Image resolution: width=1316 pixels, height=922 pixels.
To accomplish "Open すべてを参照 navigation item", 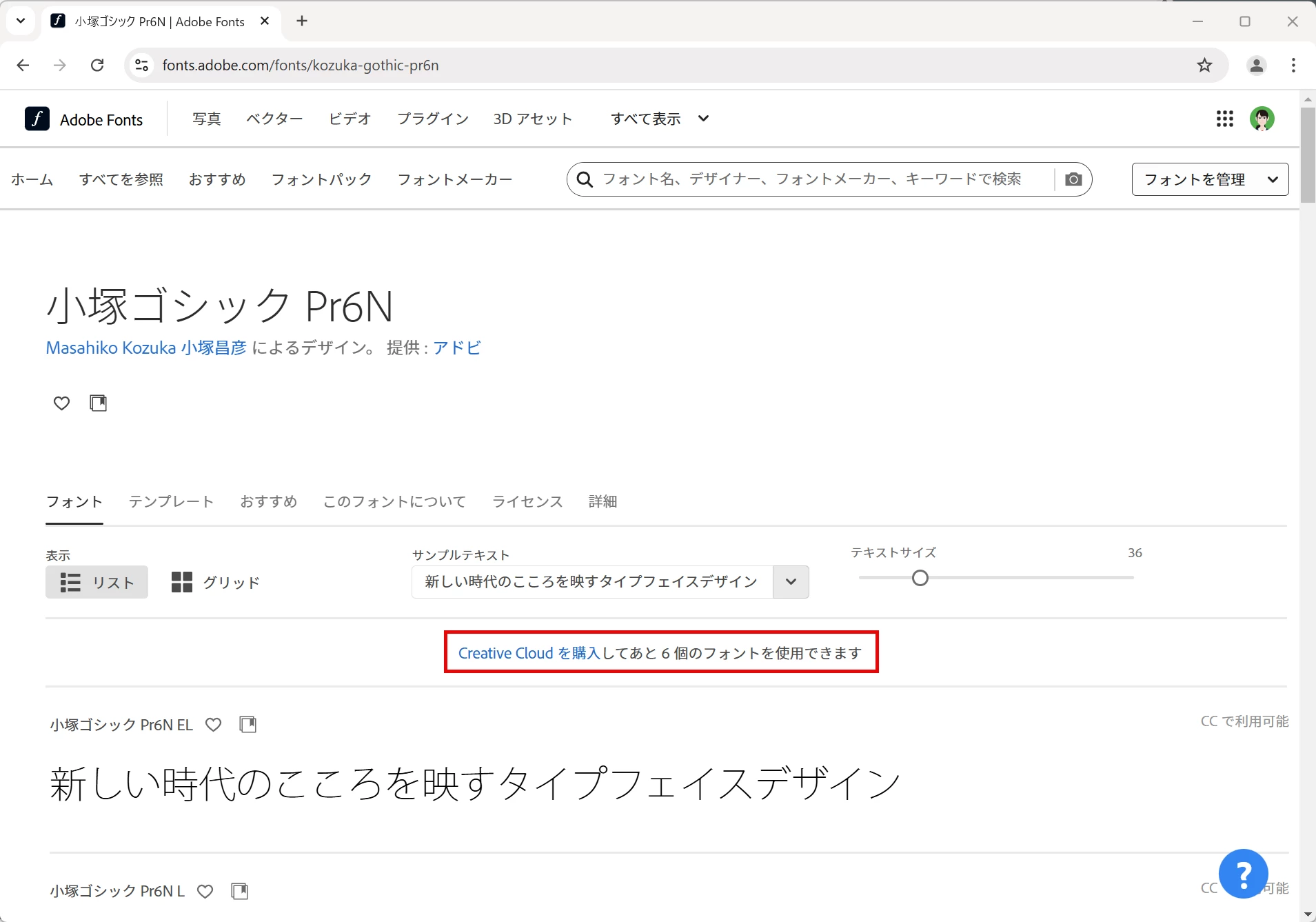I will pyautogui.click(x=121, y=179).
